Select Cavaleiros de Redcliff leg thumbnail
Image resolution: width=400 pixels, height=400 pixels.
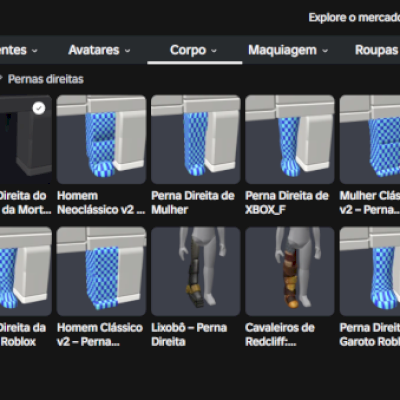point(290,271)
